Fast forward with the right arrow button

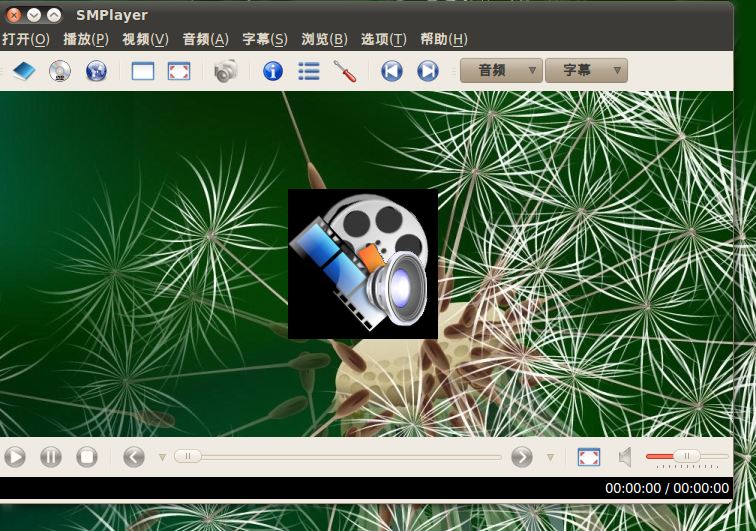point(522,457)
